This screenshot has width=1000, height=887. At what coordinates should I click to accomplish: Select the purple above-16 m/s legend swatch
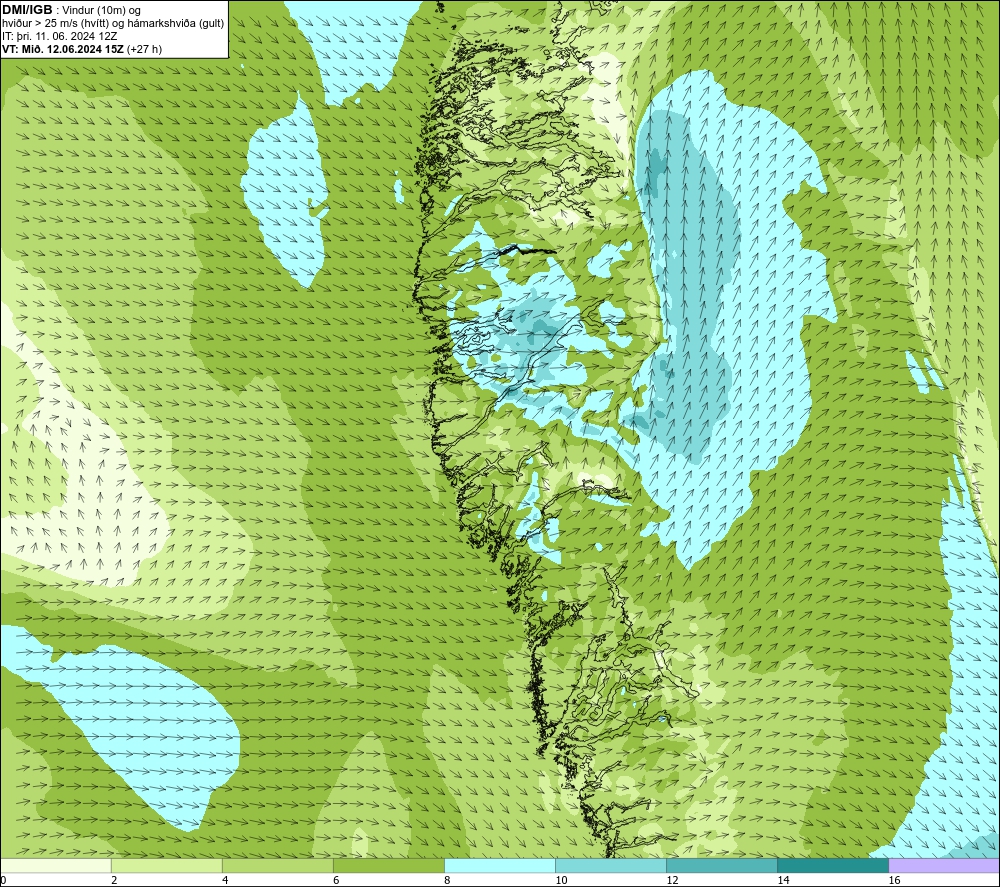[x=944, y=865]
